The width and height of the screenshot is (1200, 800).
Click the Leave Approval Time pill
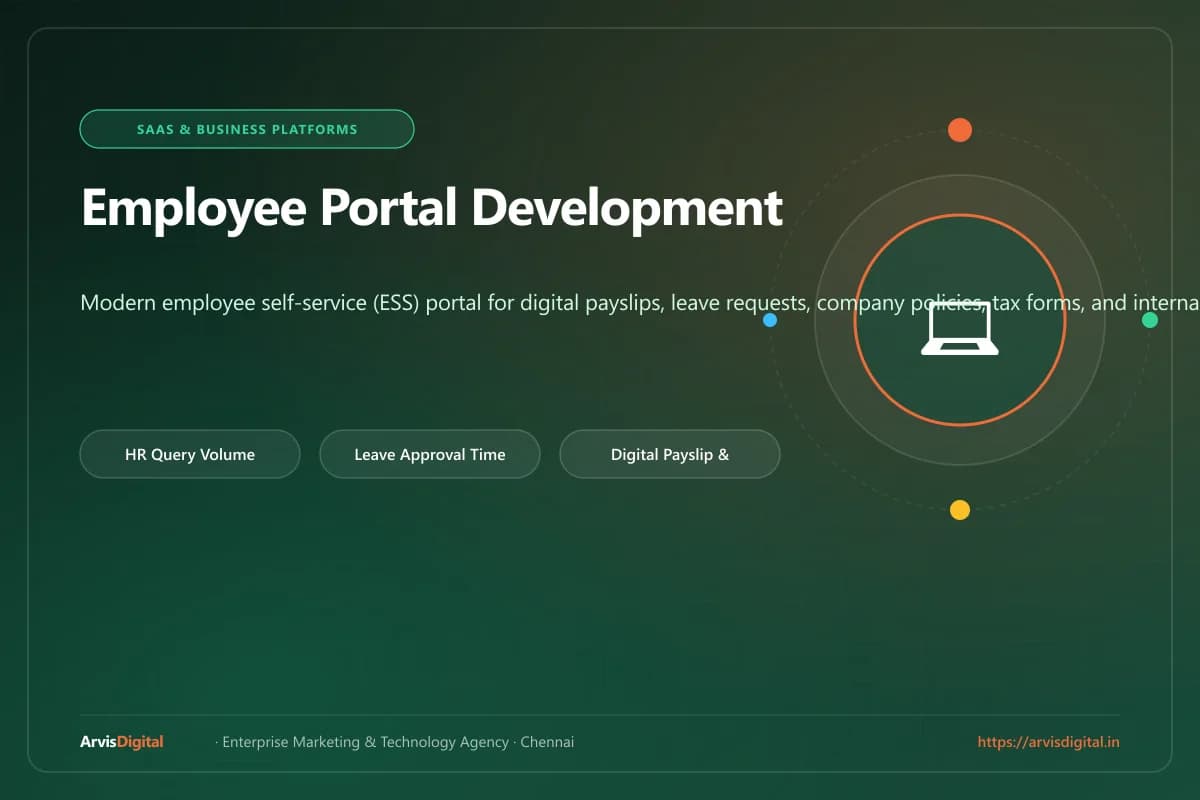pos(430,454)
